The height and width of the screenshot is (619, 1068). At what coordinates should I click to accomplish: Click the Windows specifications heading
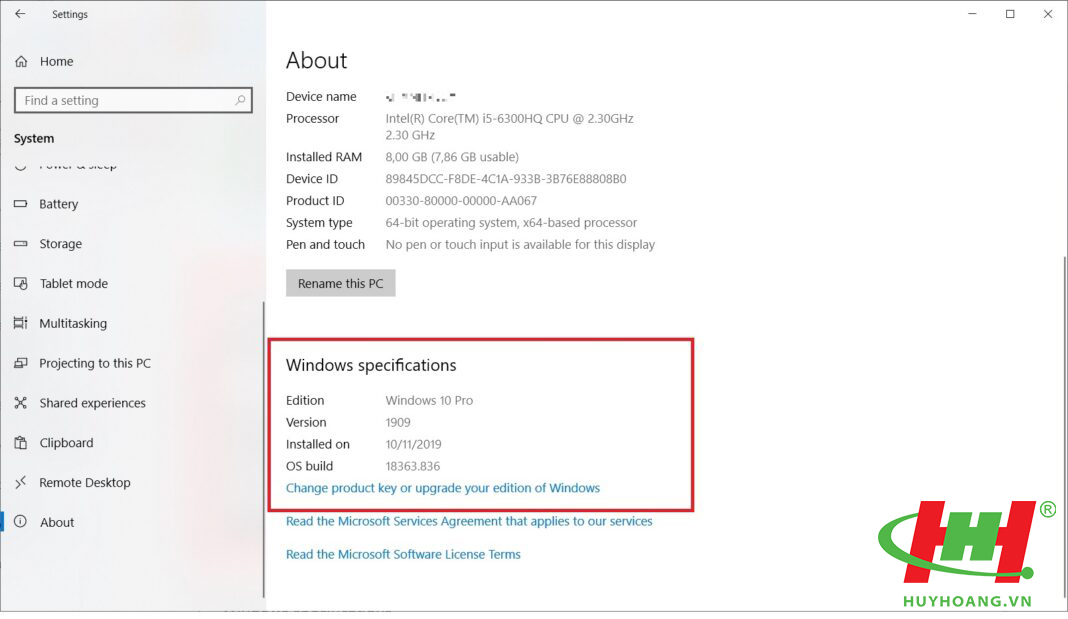pyautogui.click(x=371, y=365)
